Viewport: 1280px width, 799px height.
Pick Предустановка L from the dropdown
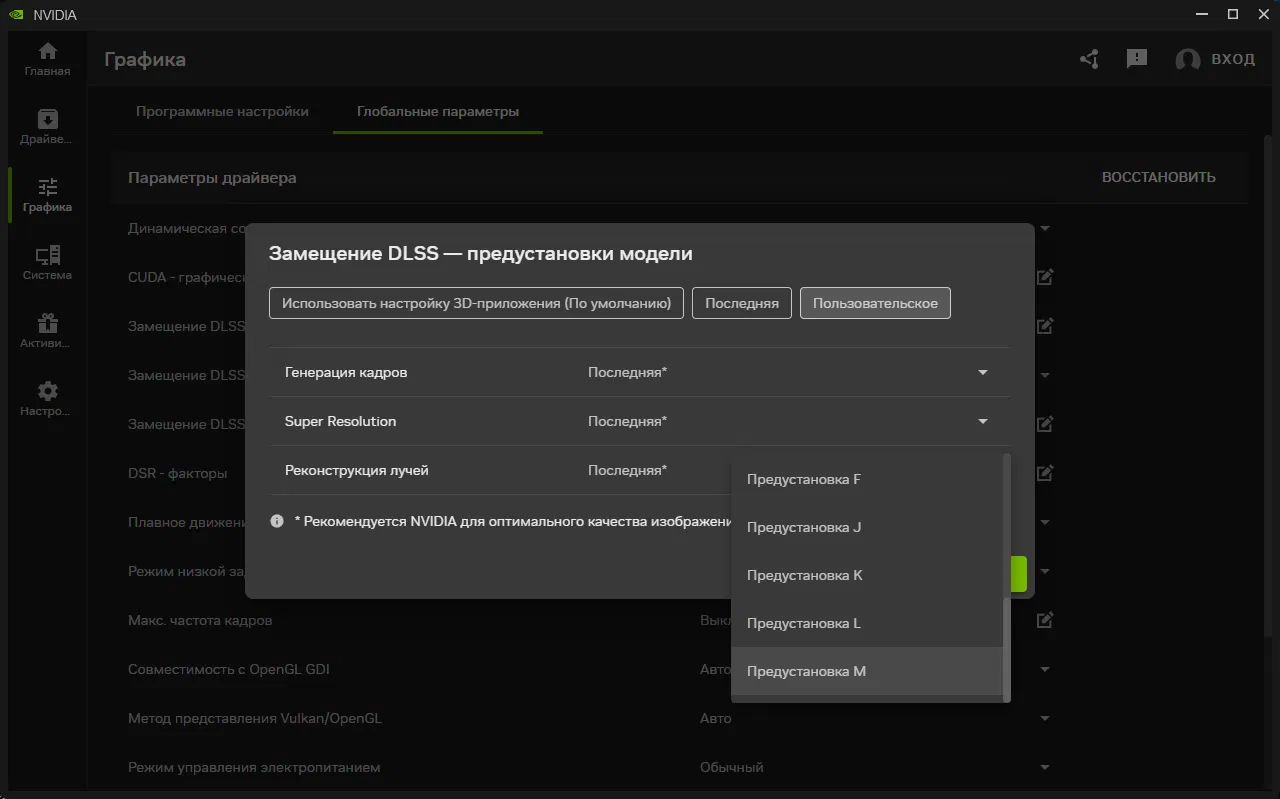(867, 623)
